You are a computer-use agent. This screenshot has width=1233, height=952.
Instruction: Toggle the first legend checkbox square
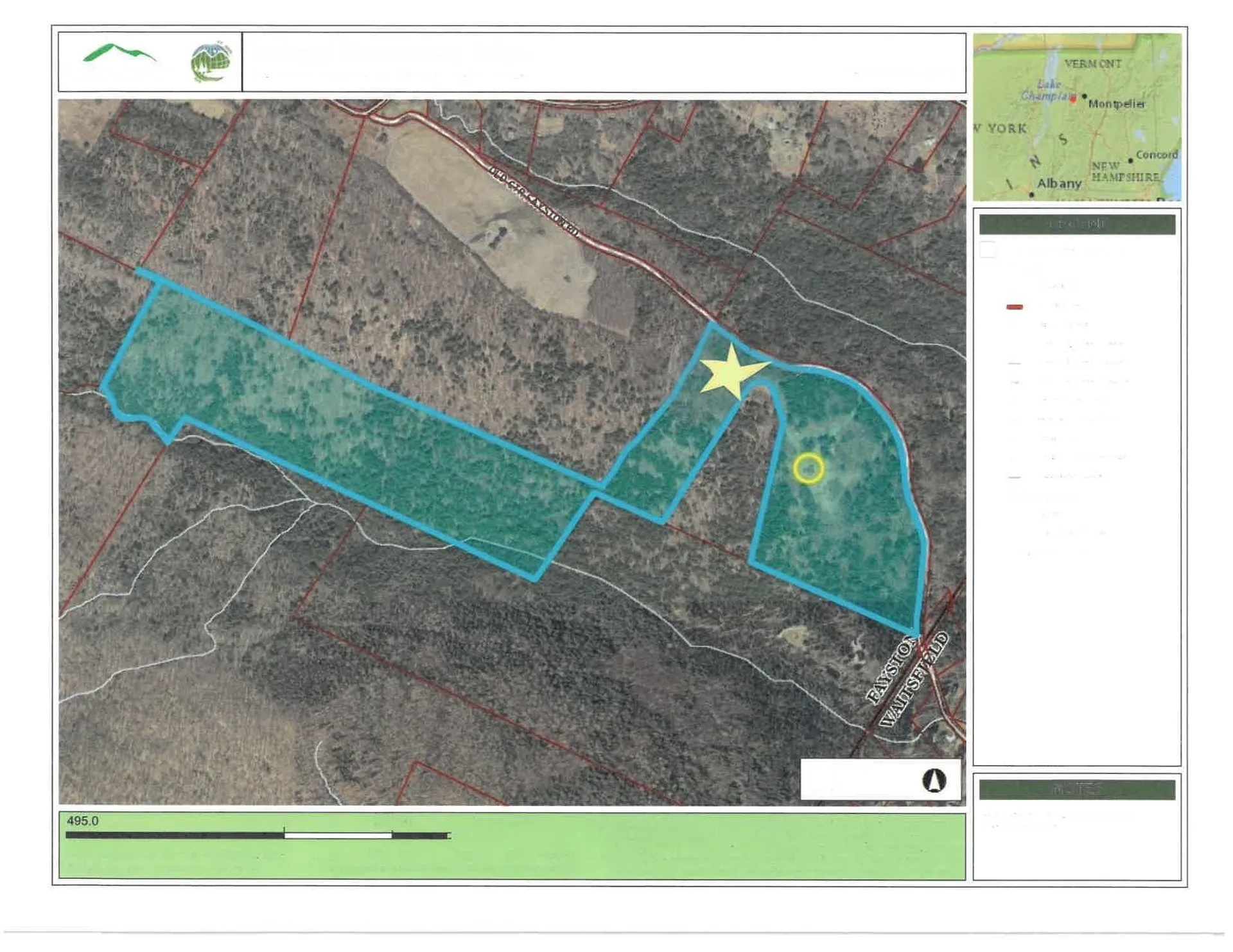pos(988,250)
